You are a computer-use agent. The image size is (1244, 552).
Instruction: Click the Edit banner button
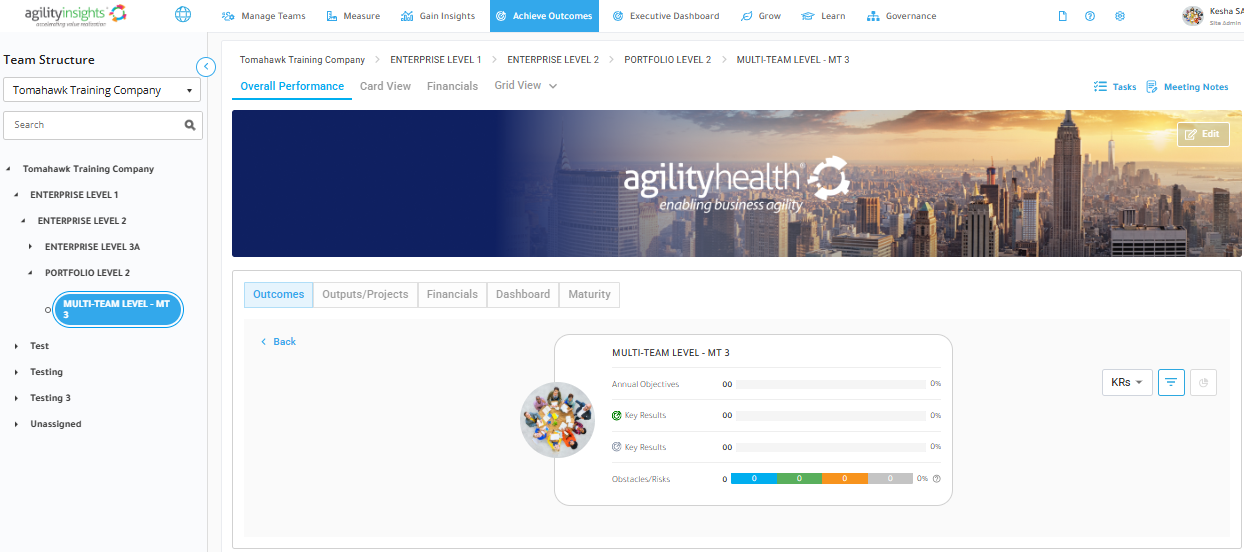point(1203,134)
